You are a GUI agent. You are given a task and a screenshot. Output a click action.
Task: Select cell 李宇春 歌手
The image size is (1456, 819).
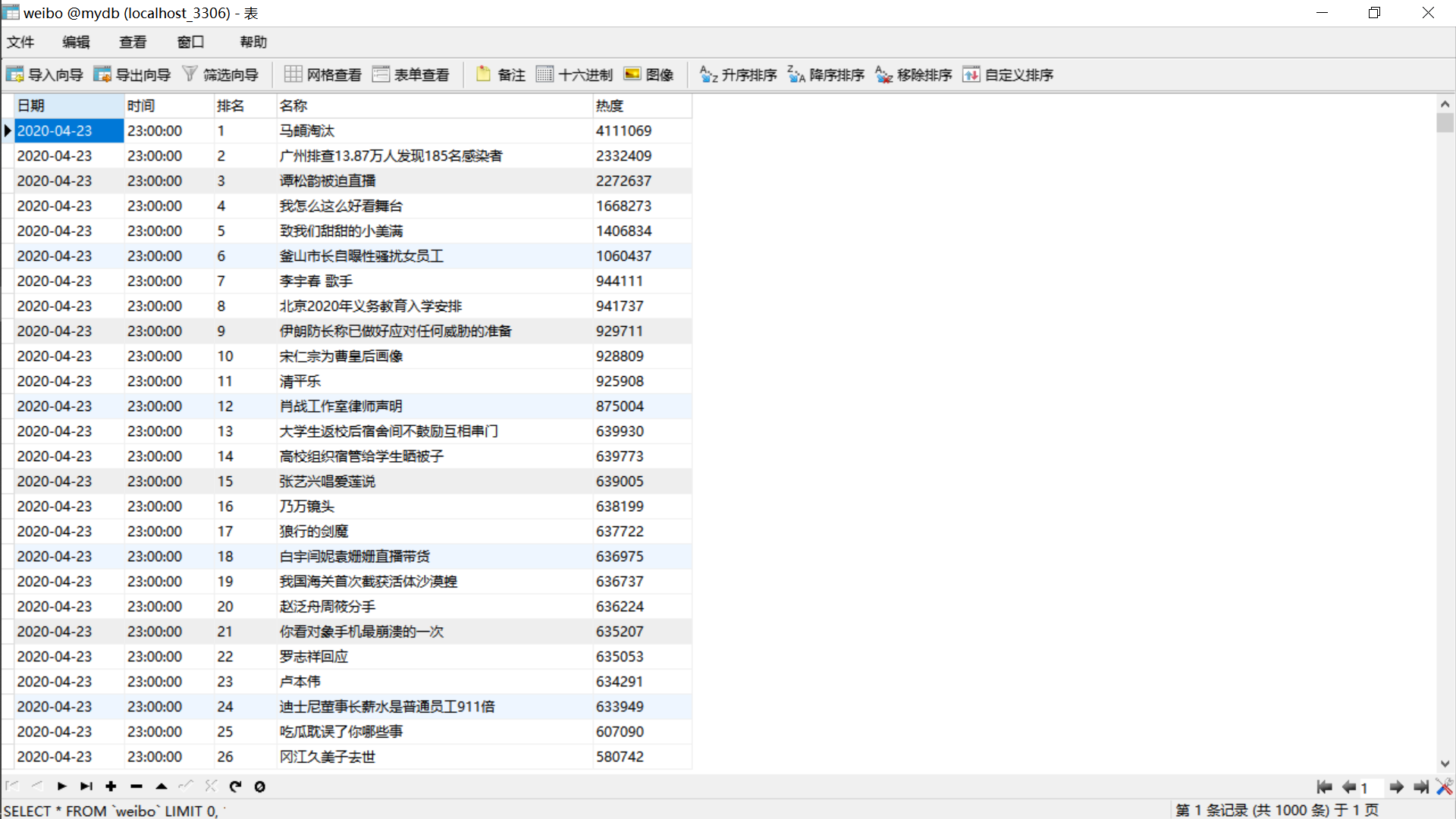pyautogui.click(x=435, y=281)
